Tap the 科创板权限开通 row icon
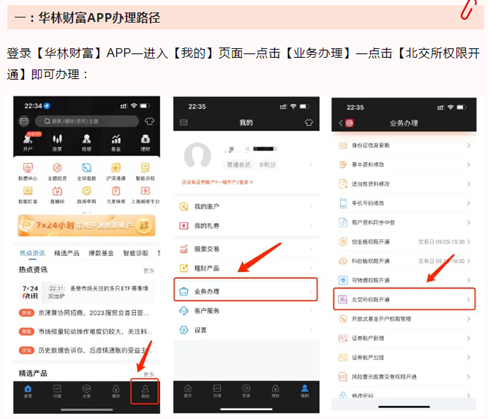This screenshot has width=490, height=419. click(x=343, y=261)
